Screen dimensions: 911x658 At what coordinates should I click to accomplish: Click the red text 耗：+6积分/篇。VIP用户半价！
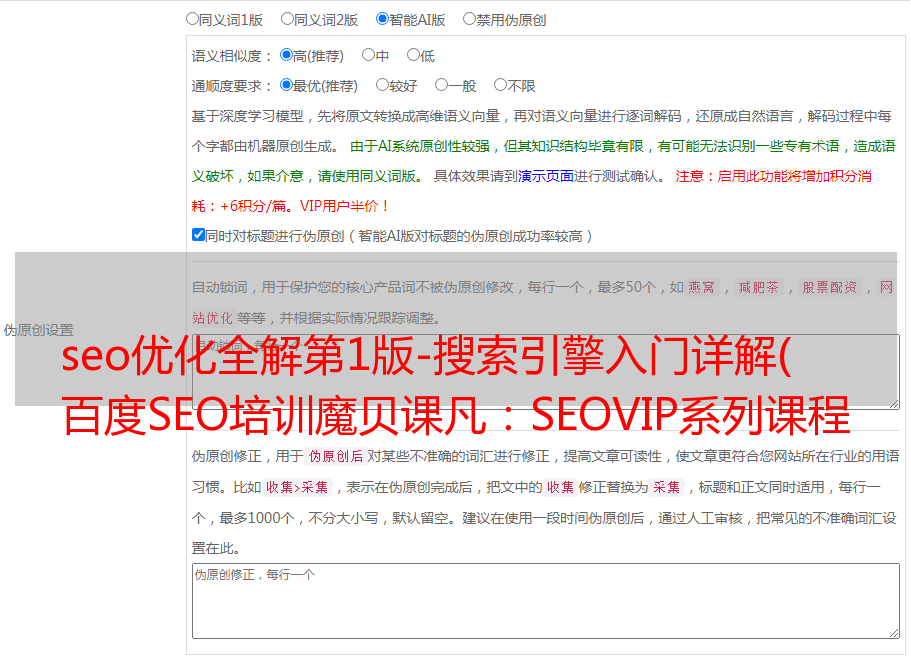[290, 206]
